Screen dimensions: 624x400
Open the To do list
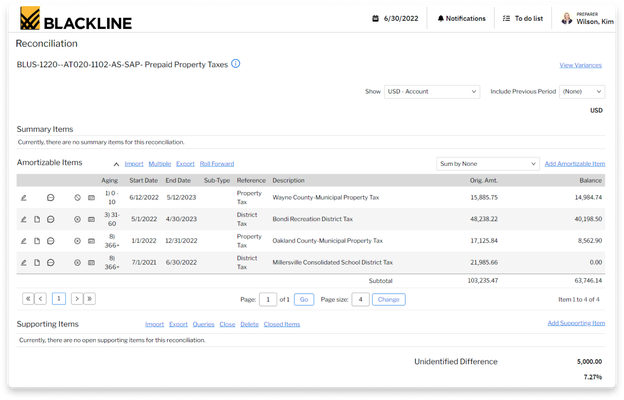[522, 18]
